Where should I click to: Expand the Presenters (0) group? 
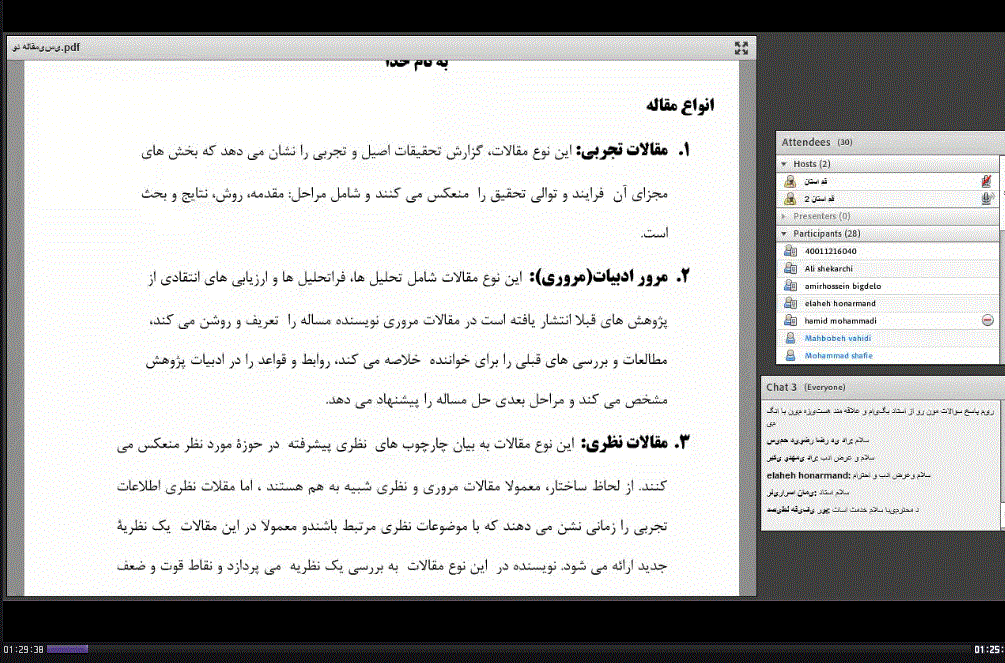tap(784, 216)
